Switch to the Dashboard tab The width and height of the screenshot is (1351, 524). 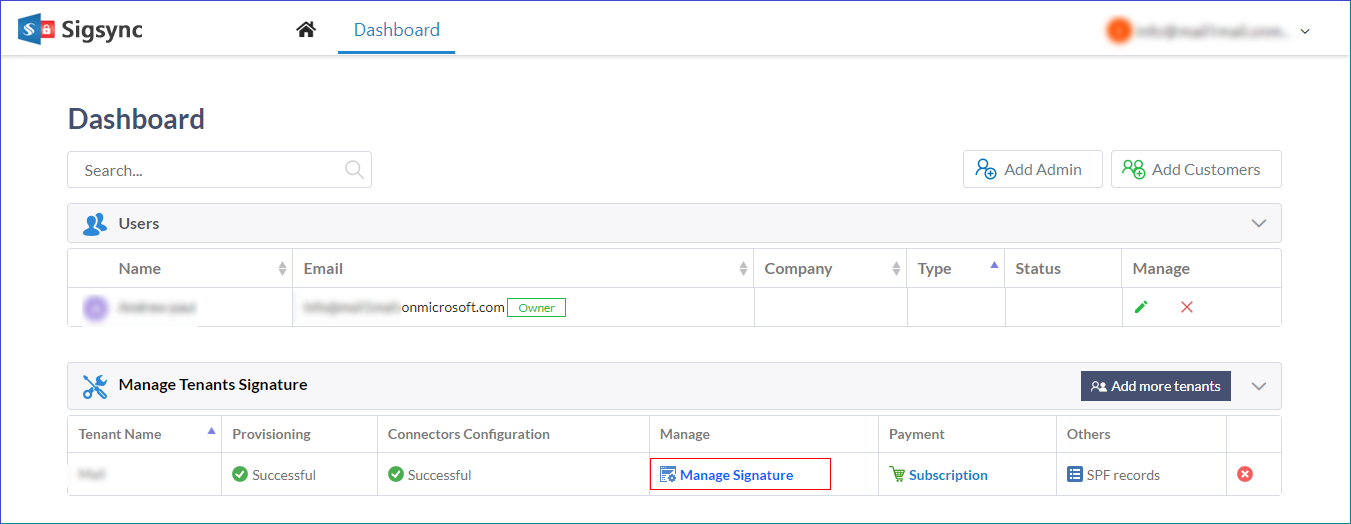396,30
